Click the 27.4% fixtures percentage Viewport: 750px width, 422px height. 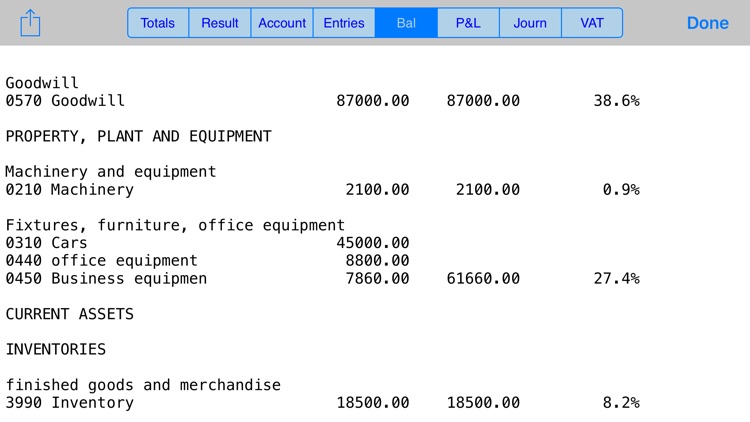(617, 278)
